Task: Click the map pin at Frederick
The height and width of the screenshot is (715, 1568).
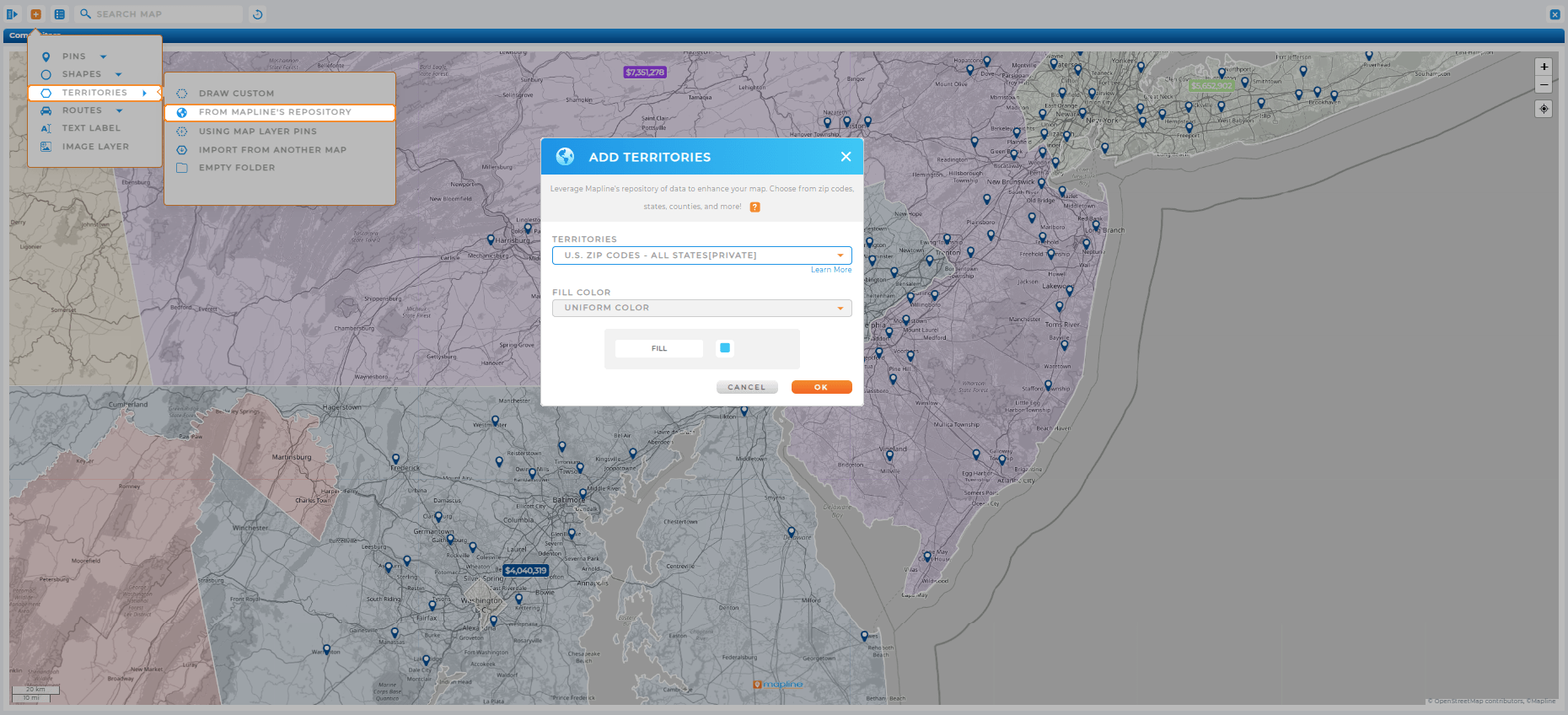Action: coord(395,460)
